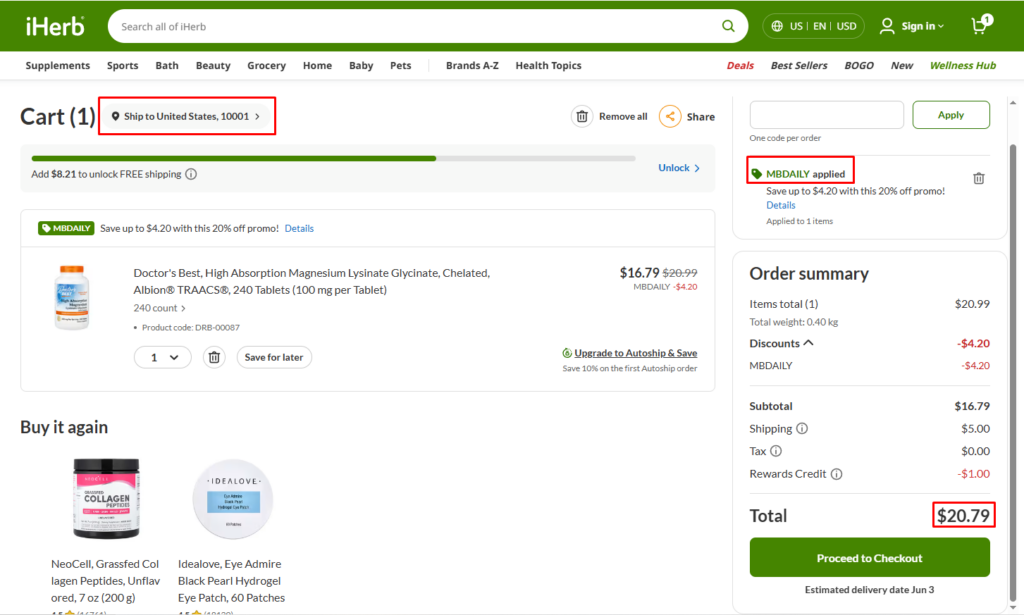Click the MBDAILY green tag badge
This screenshot has width=1024, height=615.
(x=66, y=228)
